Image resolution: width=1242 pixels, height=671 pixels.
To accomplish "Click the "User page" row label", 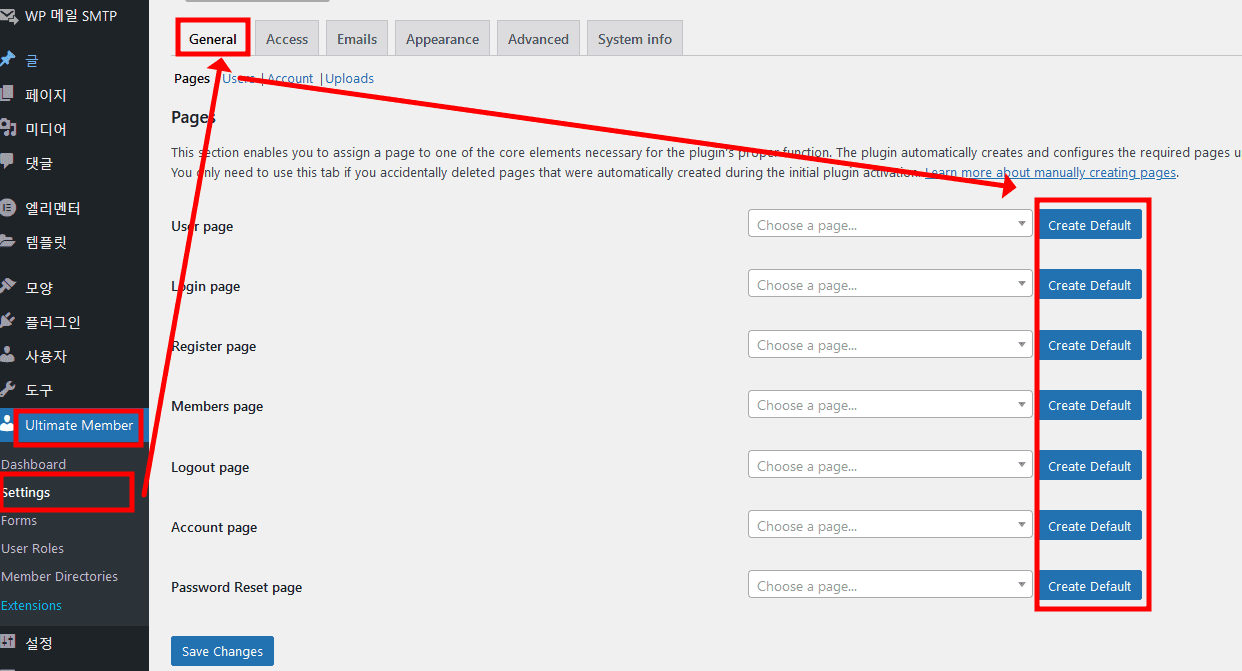I will 202,226.
